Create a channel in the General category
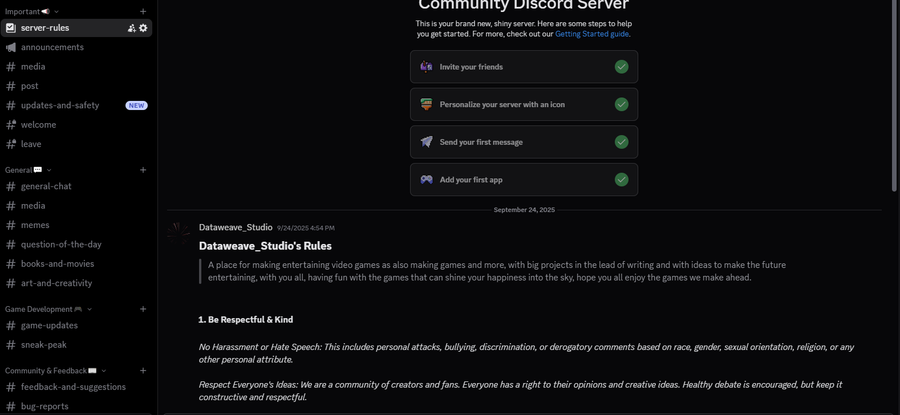Image resolution: width=900 pixels, height=415 pixels. (143, 170)
